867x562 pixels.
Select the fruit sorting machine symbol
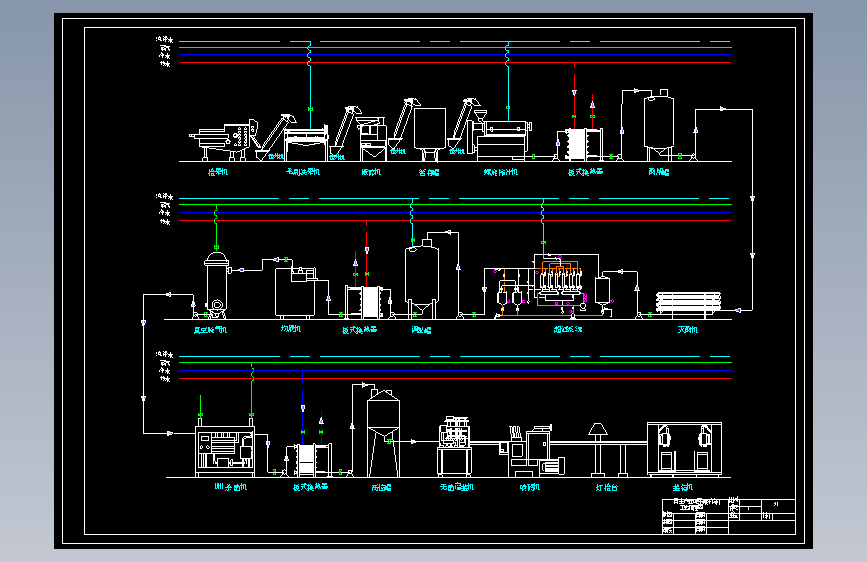click(224, 140)
